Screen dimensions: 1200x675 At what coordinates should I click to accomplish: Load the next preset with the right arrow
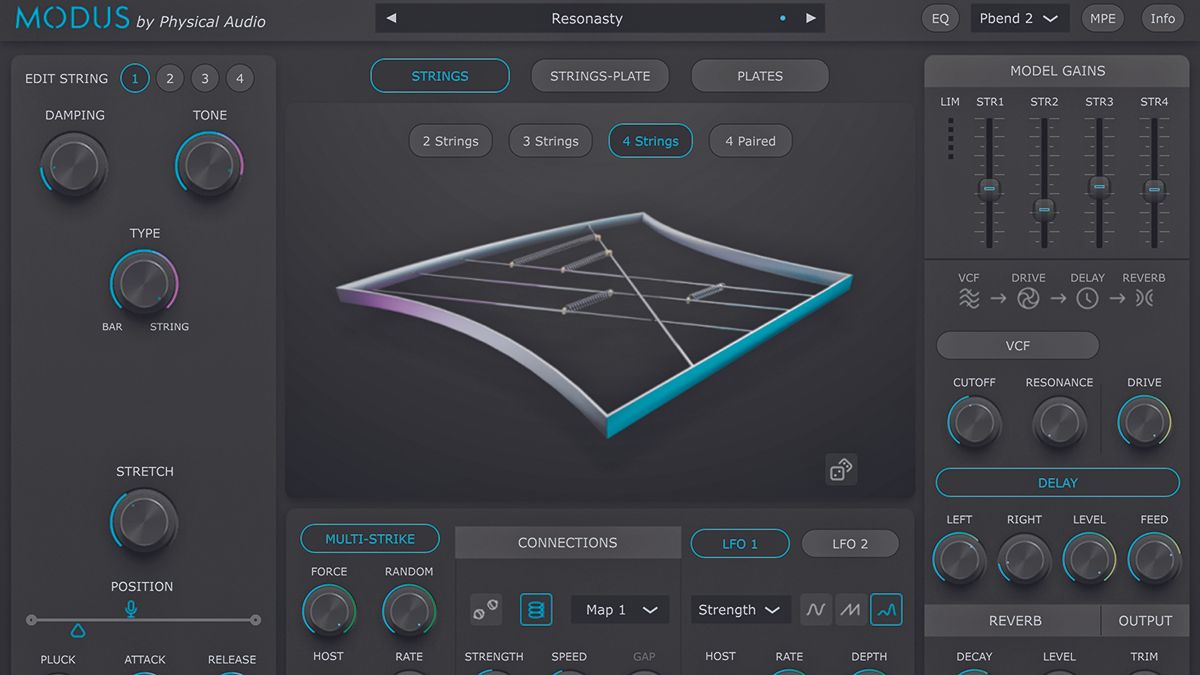click(811, 18)
